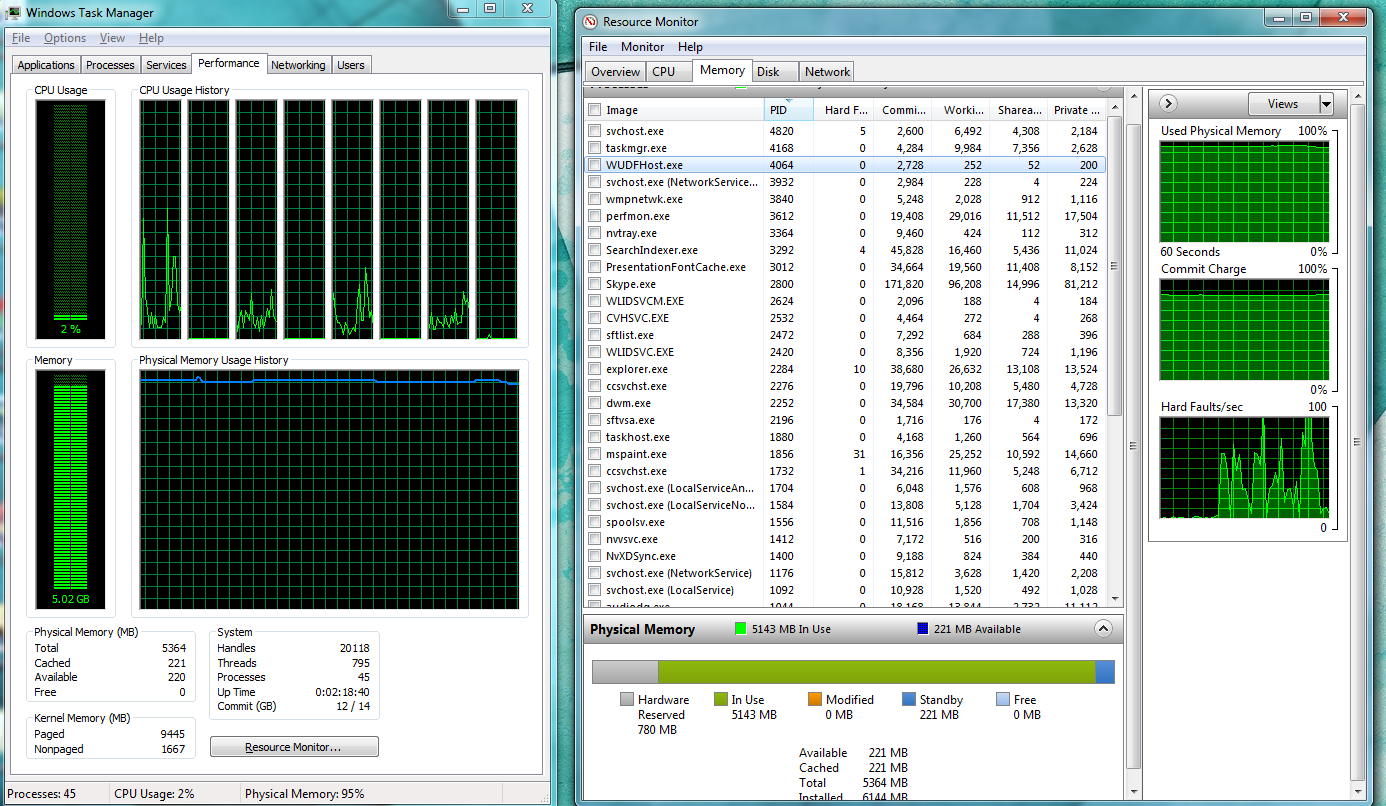Collapse the Physical Memory section chevron
Image resolution: width=1386 pixels, height=806 pixels.
[1103, 629]
